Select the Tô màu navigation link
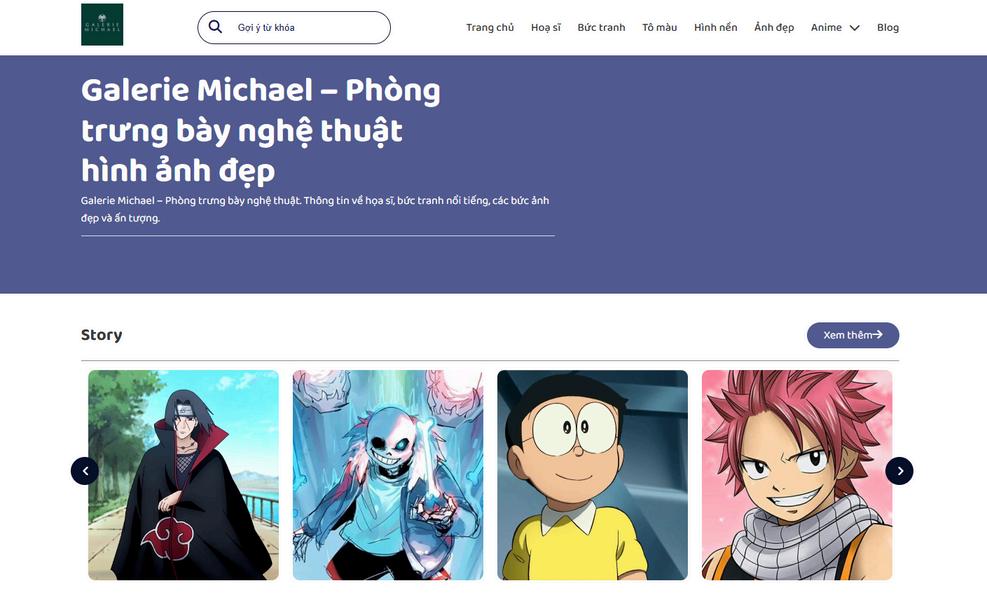Screen dimensions: 987x595 (660, 28)
